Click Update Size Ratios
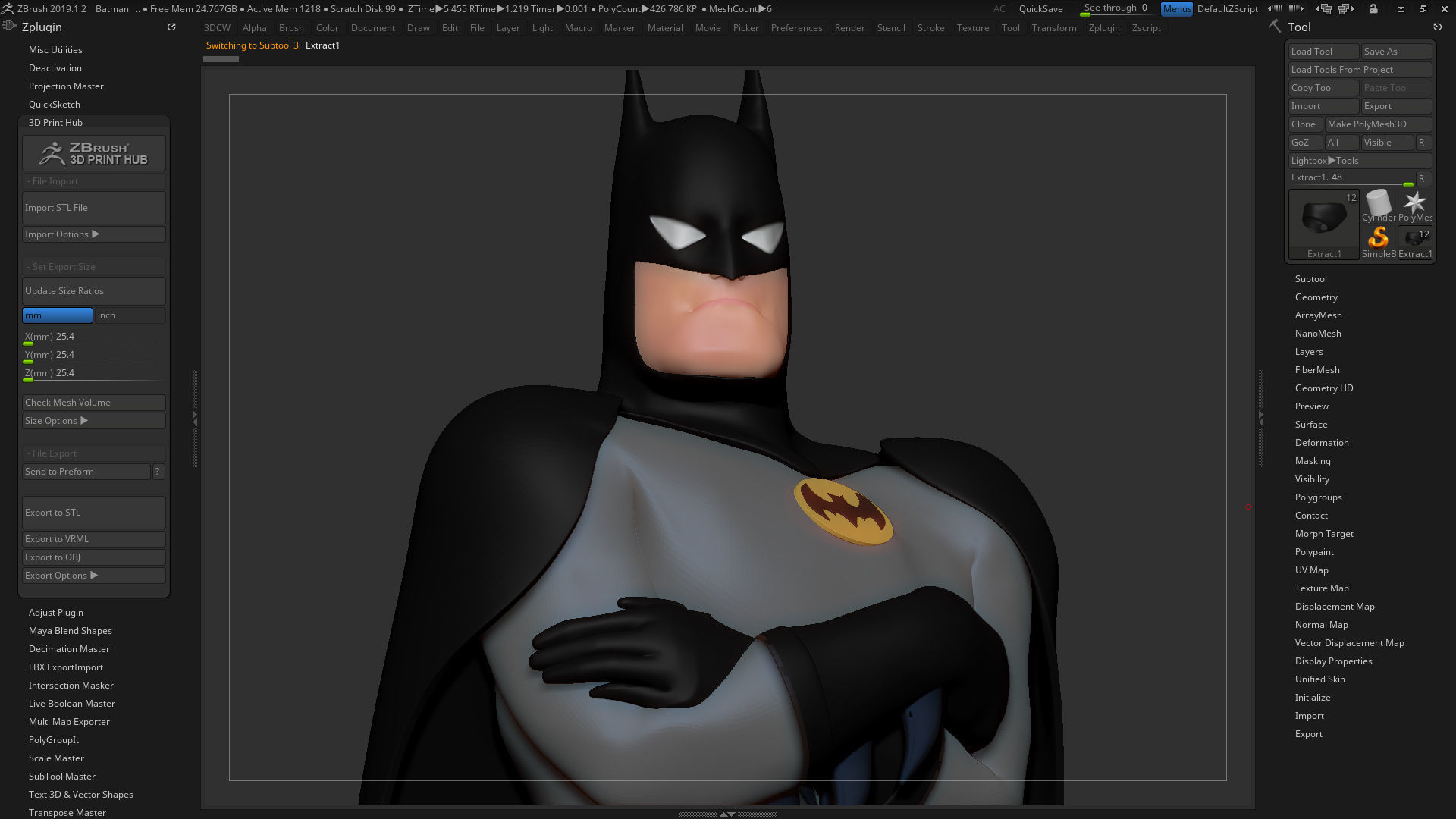 94,291
